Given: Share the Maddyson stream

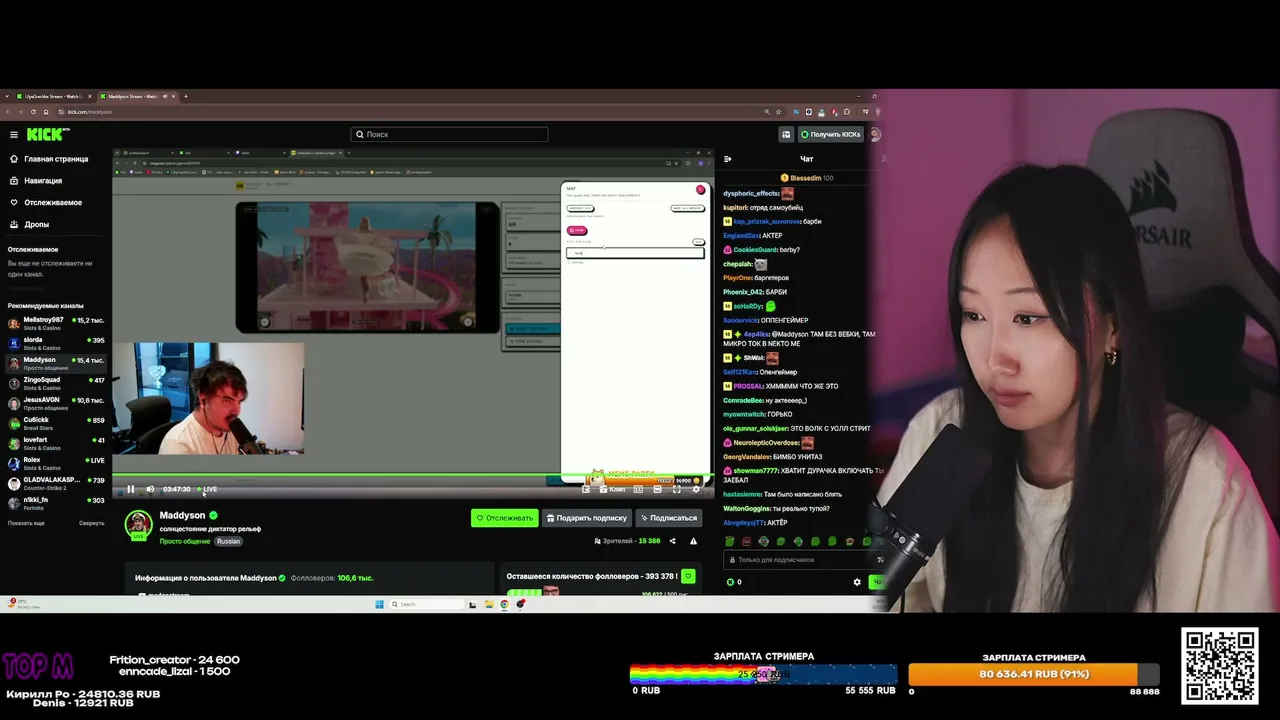Looking at the screenshot, I should [x=672, y=541].
